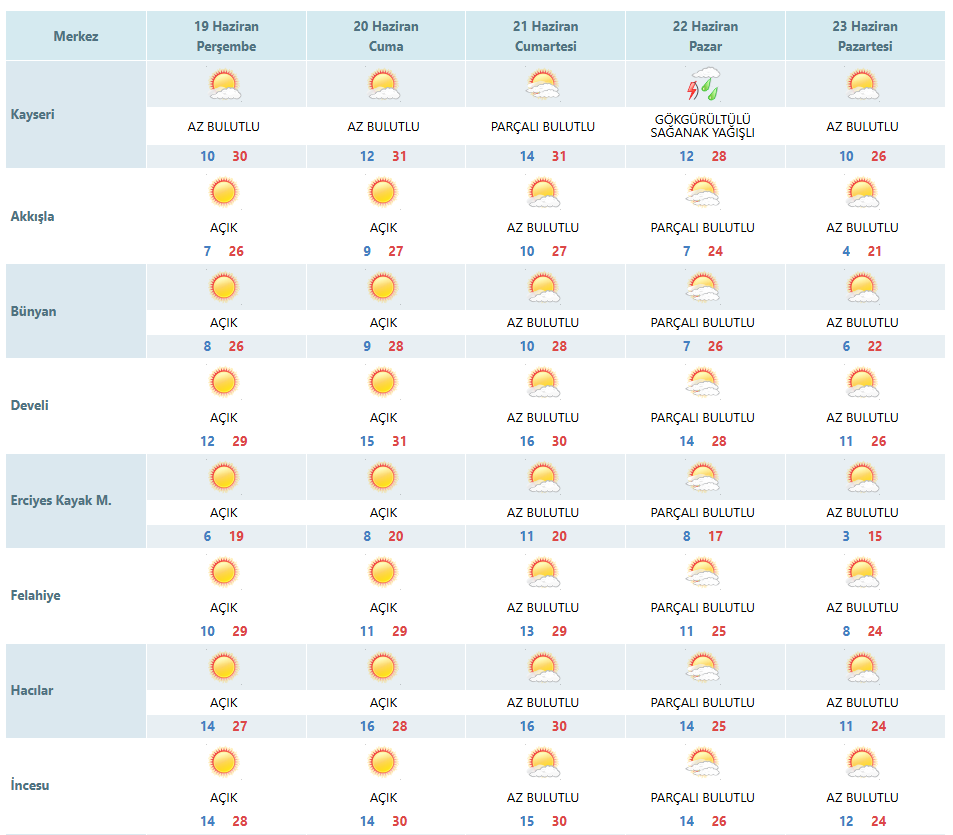953x835 pixels.
Task: Click Develi weather icon for 21 Haziran
Action: click(x=543, y=382)
